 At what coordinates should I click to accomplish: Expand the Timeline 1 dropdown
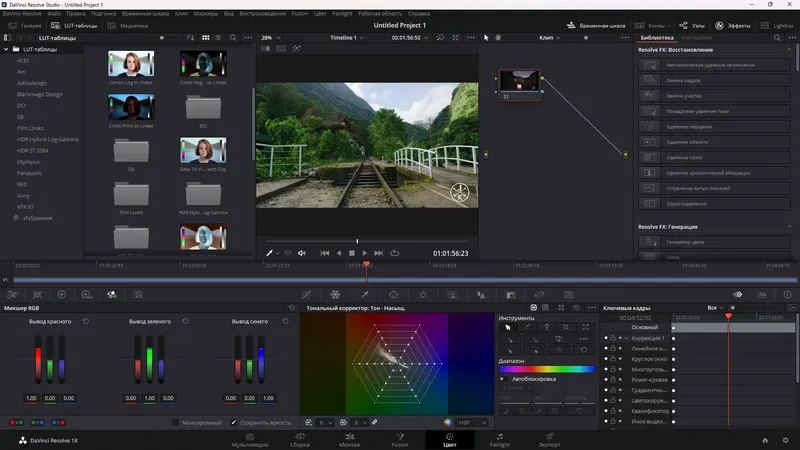coord(350,37)
